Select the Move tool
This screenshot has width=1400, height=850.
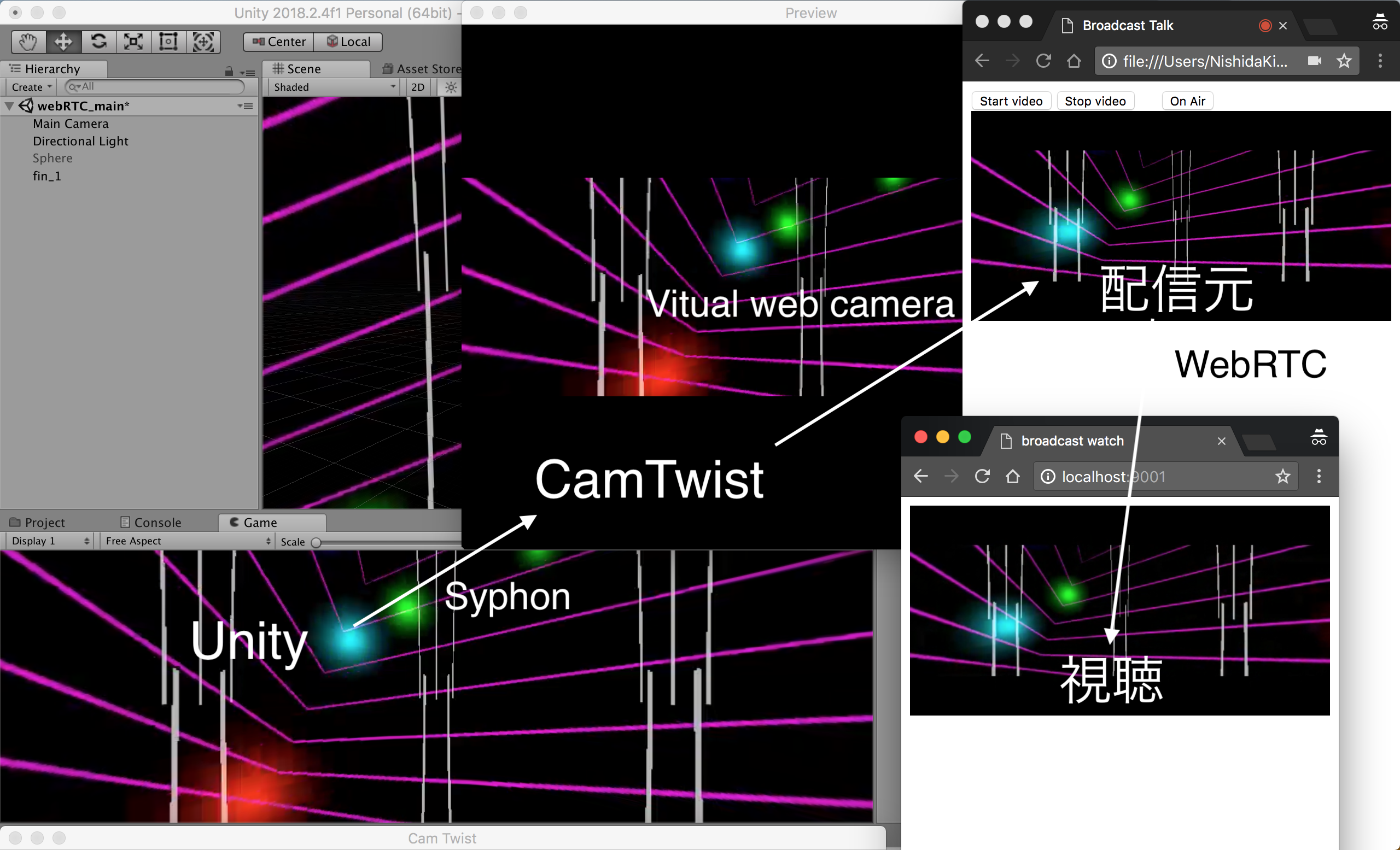click(63, 42)
